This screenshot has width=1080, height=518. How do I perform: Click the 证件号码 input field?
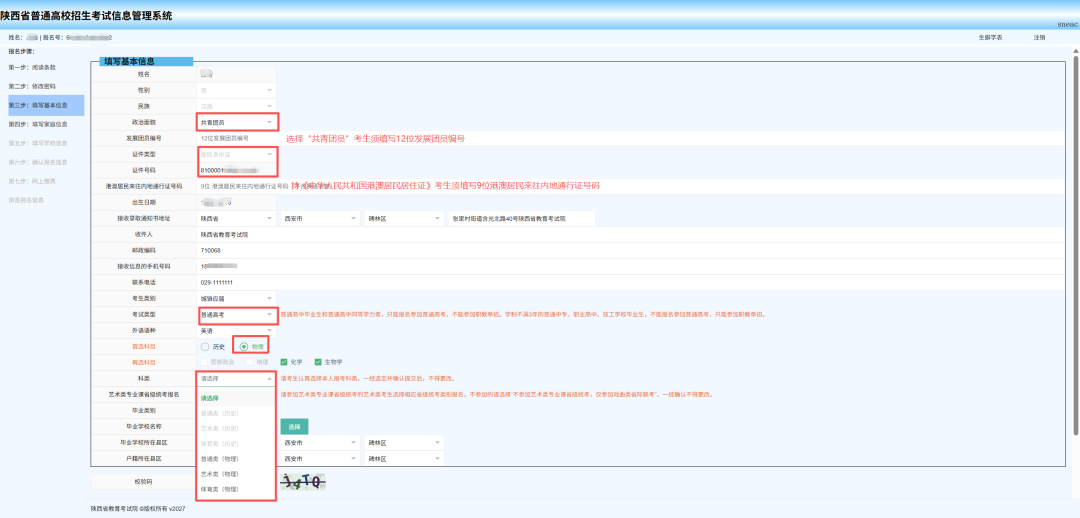237,169
